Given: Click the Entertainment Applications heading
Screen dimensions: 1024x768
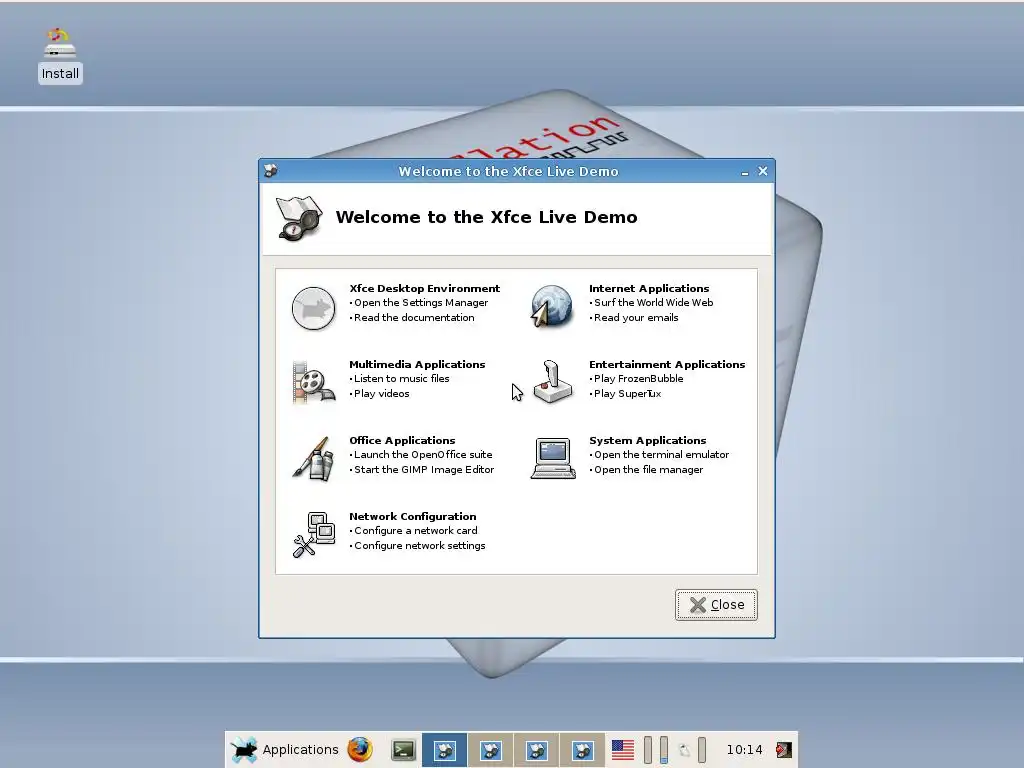Looking at the screenshot, I should 667,364.
